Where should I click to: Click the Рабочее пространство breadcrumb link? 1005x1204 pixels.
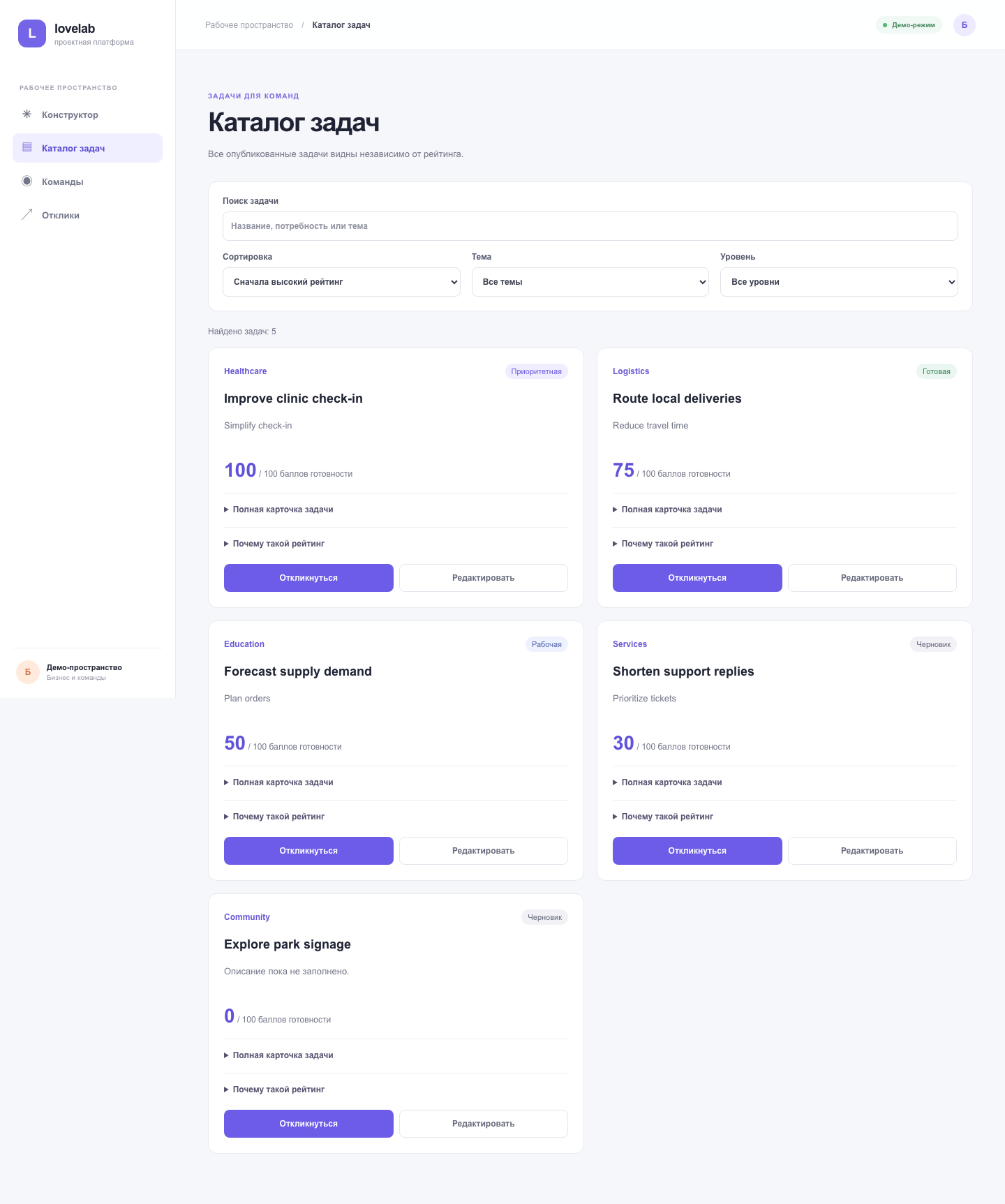[249, 25]
